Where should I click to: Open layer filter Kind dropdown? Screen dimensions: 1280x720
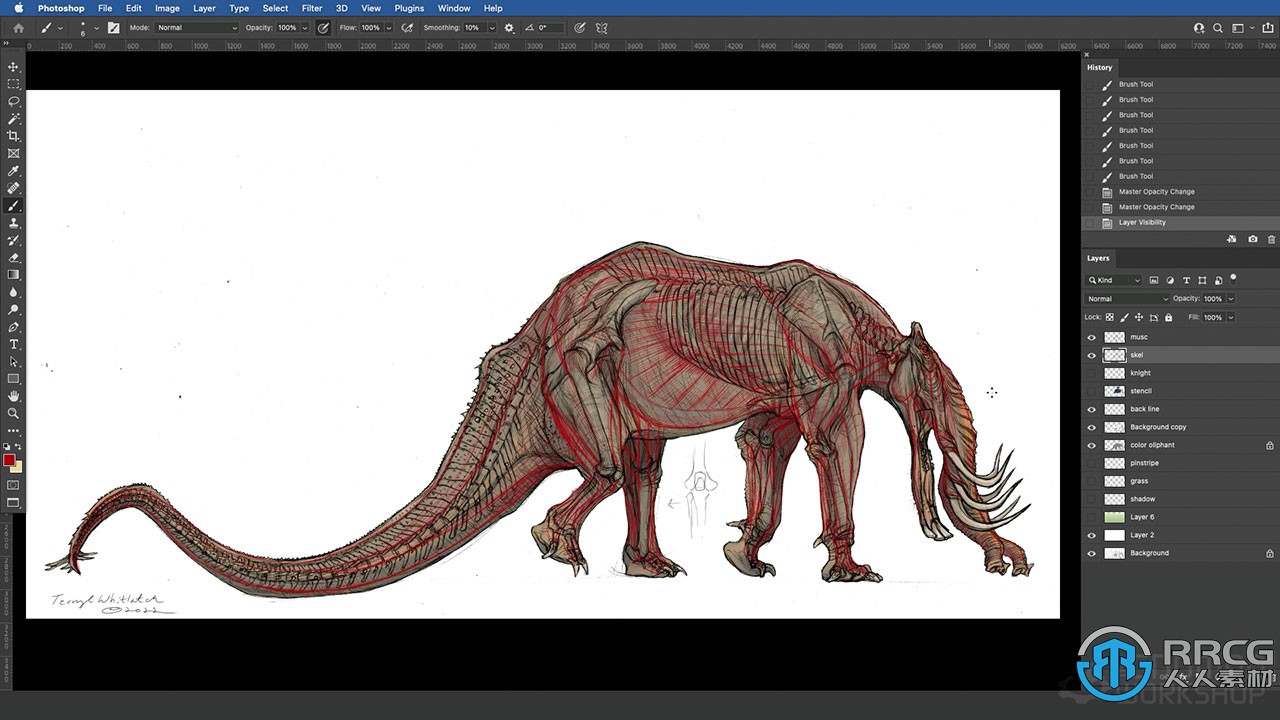(x=1114, y=280)
